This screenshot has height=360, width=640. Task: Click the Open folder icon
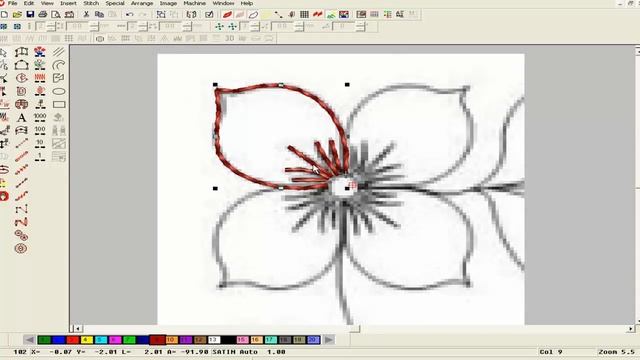[17, 15]
